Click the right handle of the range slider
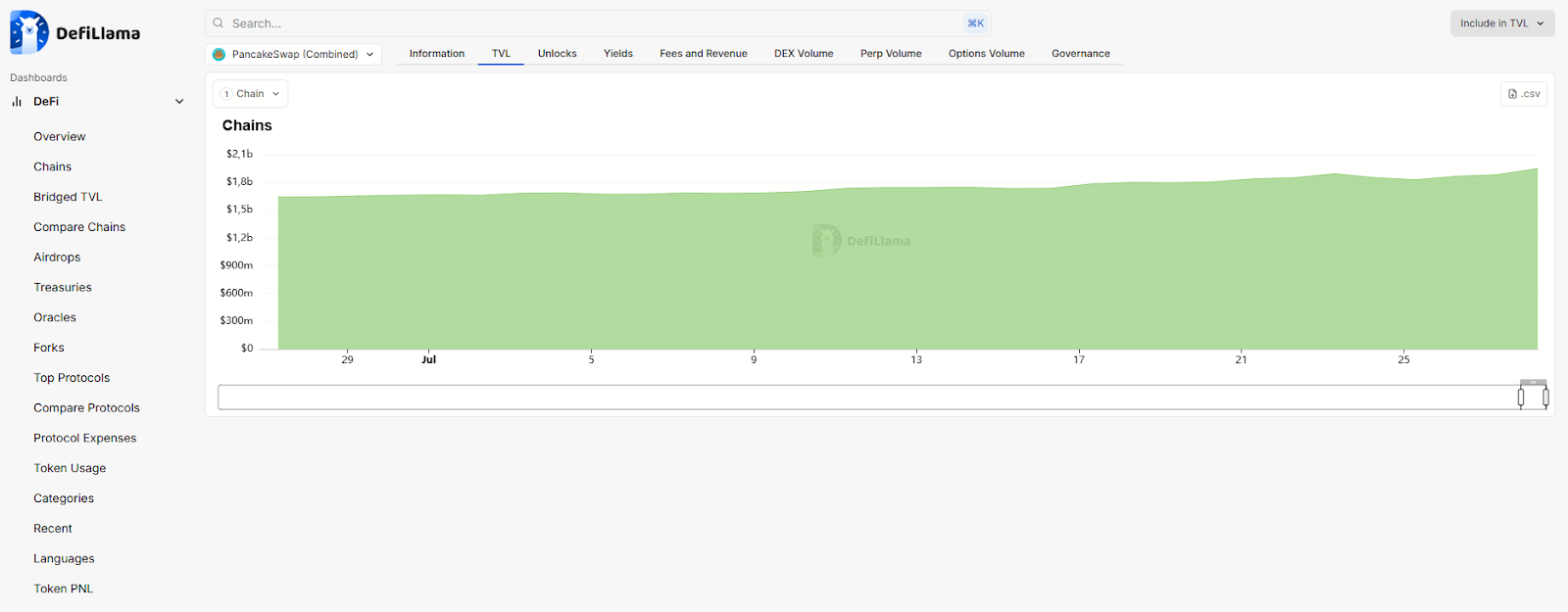The image size is (1568, 612). [x=1545, y=398]
